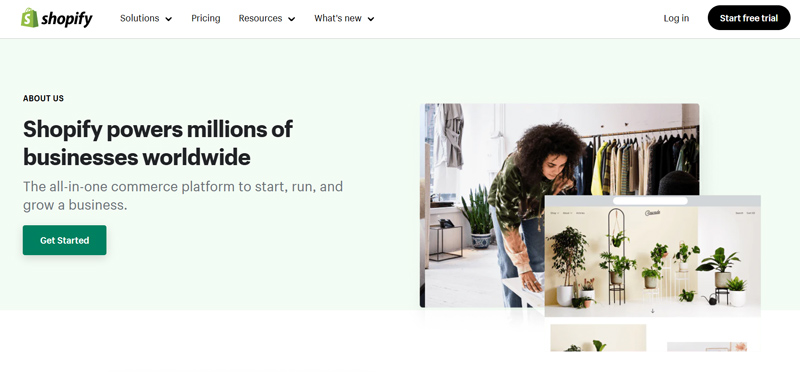Click the Start free trial button

pyautogui.click(x=748, y=18)
